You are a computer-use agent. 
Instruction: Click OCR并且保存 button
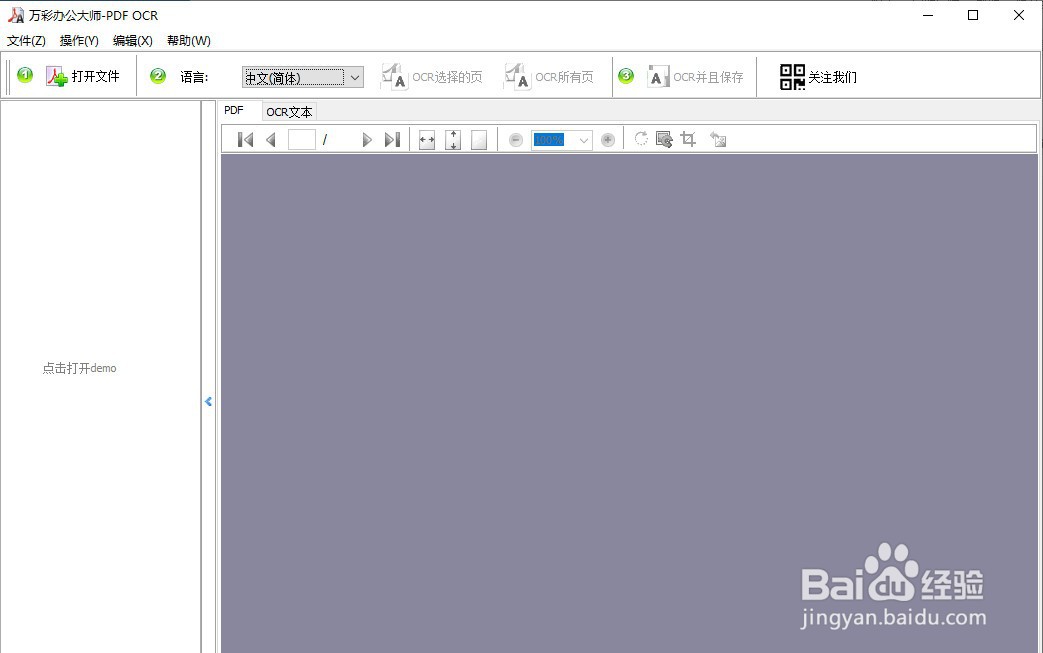(x=695, y=77)
